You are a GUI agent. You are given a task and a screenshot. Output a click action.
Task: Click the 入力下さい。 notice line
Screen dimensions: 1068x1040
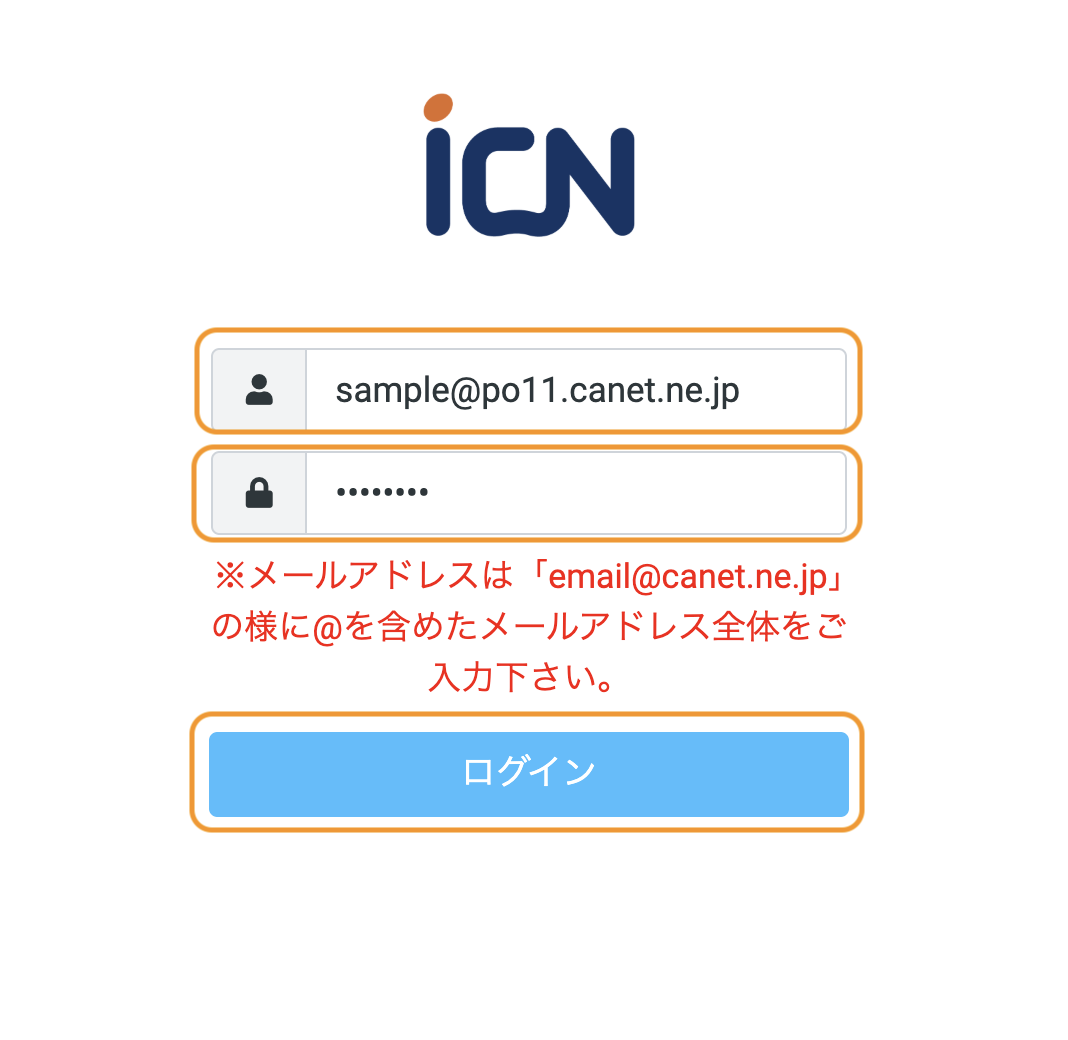(522, 677)
